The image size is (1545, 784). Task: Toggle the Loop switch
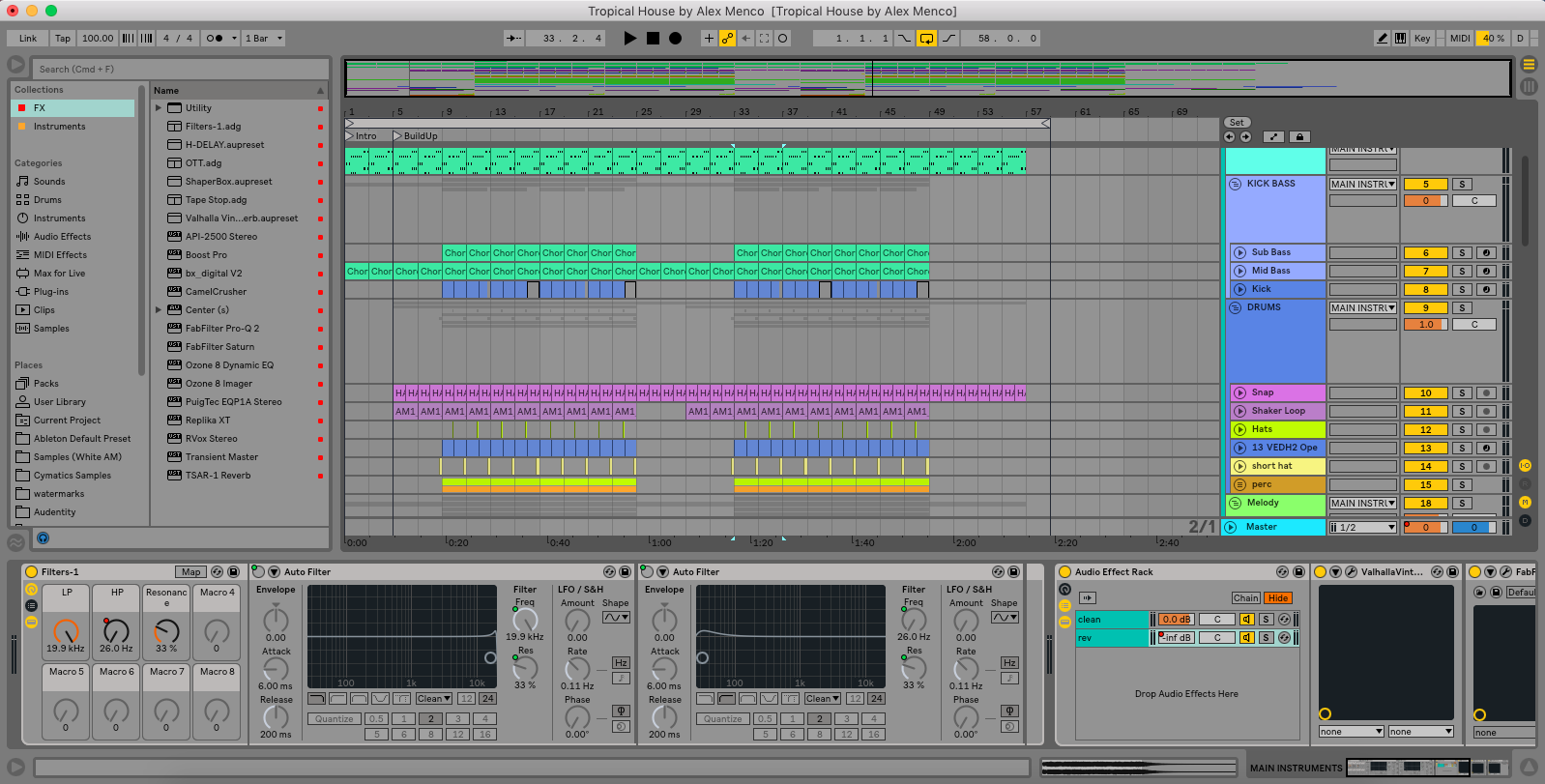point(926,39)
